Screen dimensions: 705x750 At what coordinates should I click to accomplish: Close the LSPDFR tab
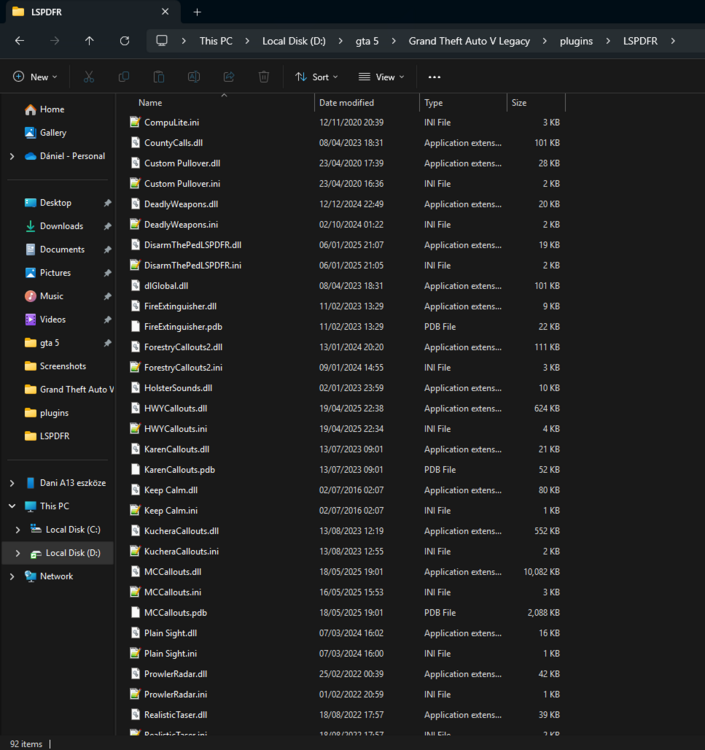[165, 11]
